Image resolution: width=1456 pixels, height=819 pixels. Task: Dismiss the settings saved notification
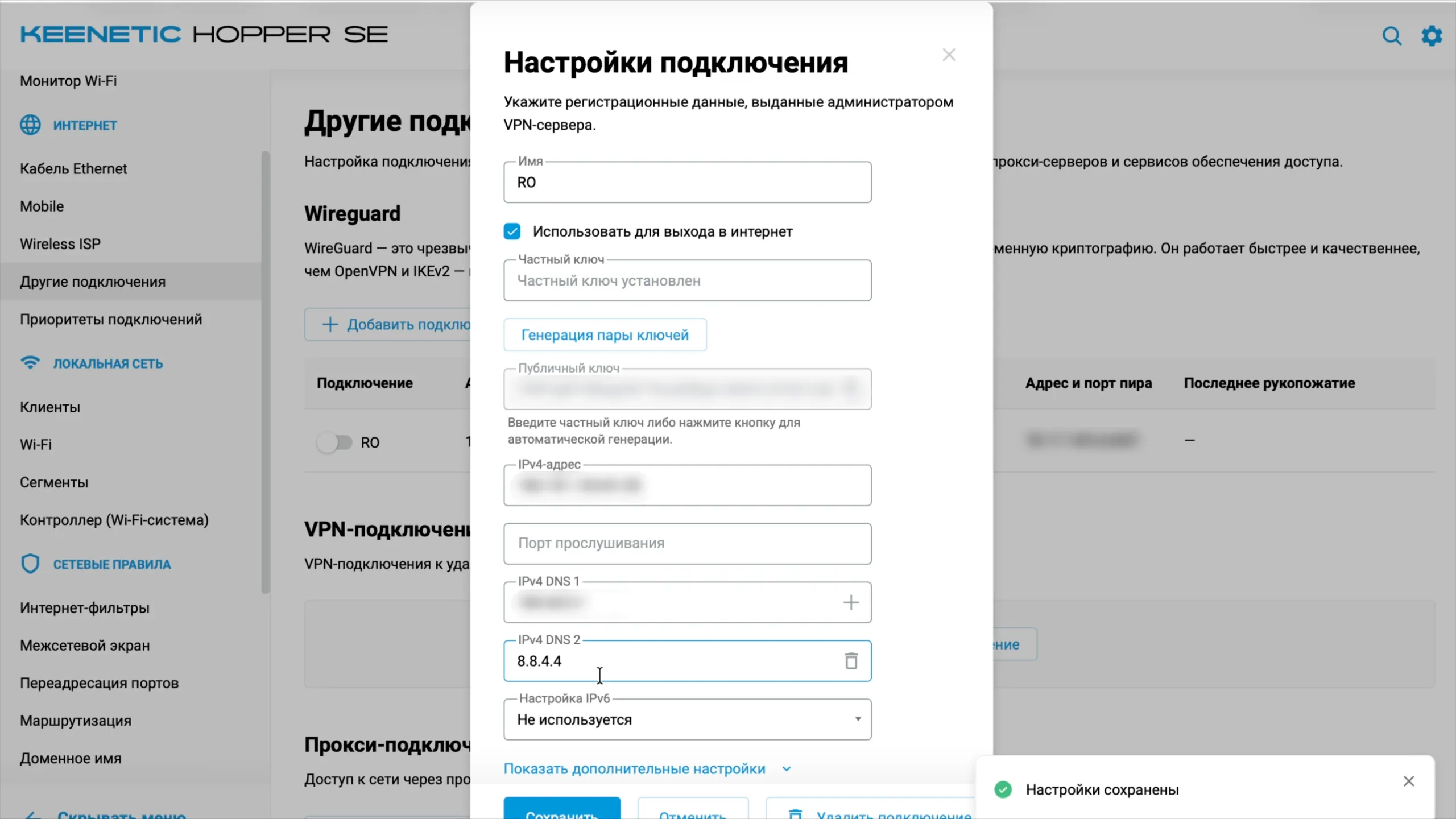pos(1408,781)
